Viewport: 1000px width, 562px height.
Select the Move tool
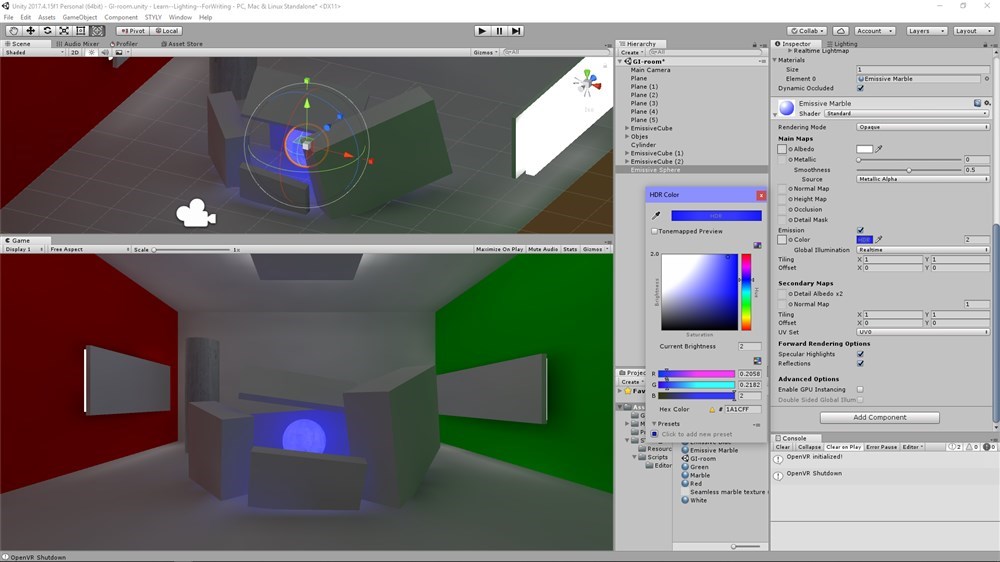coord(30,31)
